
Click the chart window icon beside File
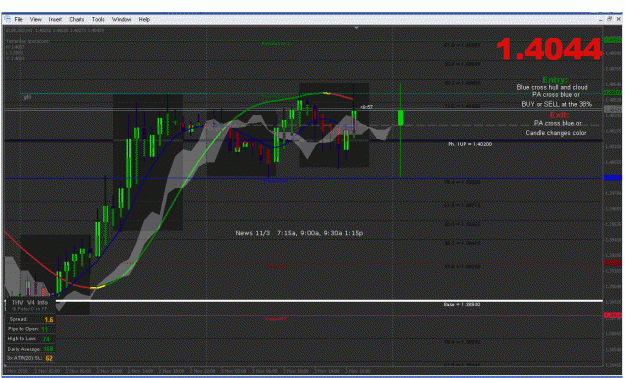[x=7, y=19]
